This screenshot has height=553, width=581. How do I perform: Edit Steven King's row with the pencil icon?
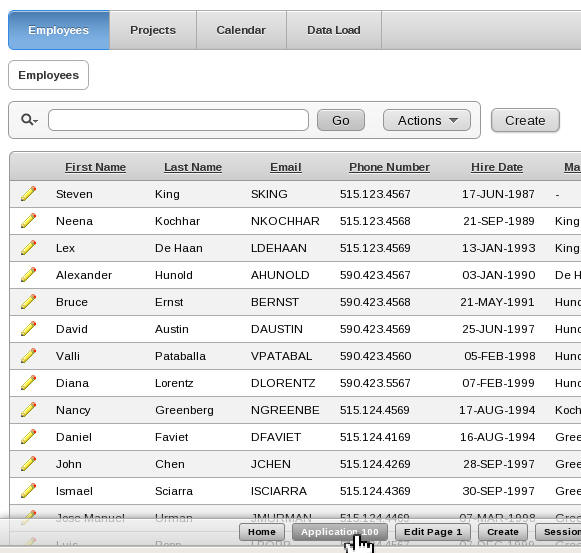(29, 194)
